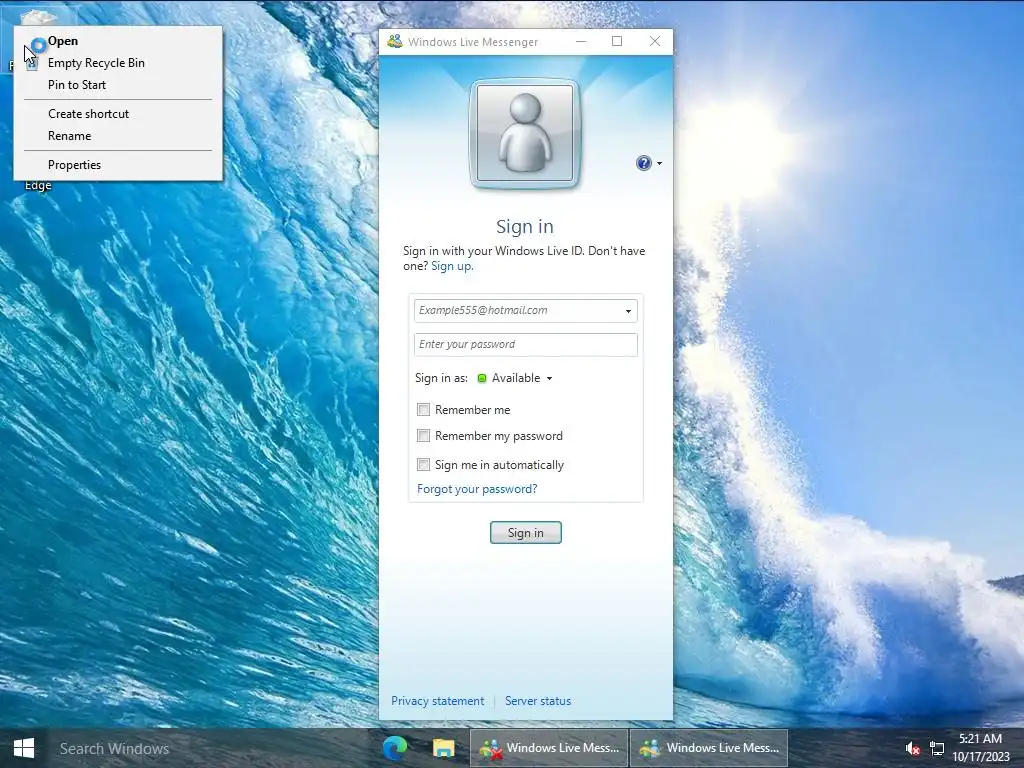Focus the password field
The width and height of the screenshot is (1024, 768).
525,345
